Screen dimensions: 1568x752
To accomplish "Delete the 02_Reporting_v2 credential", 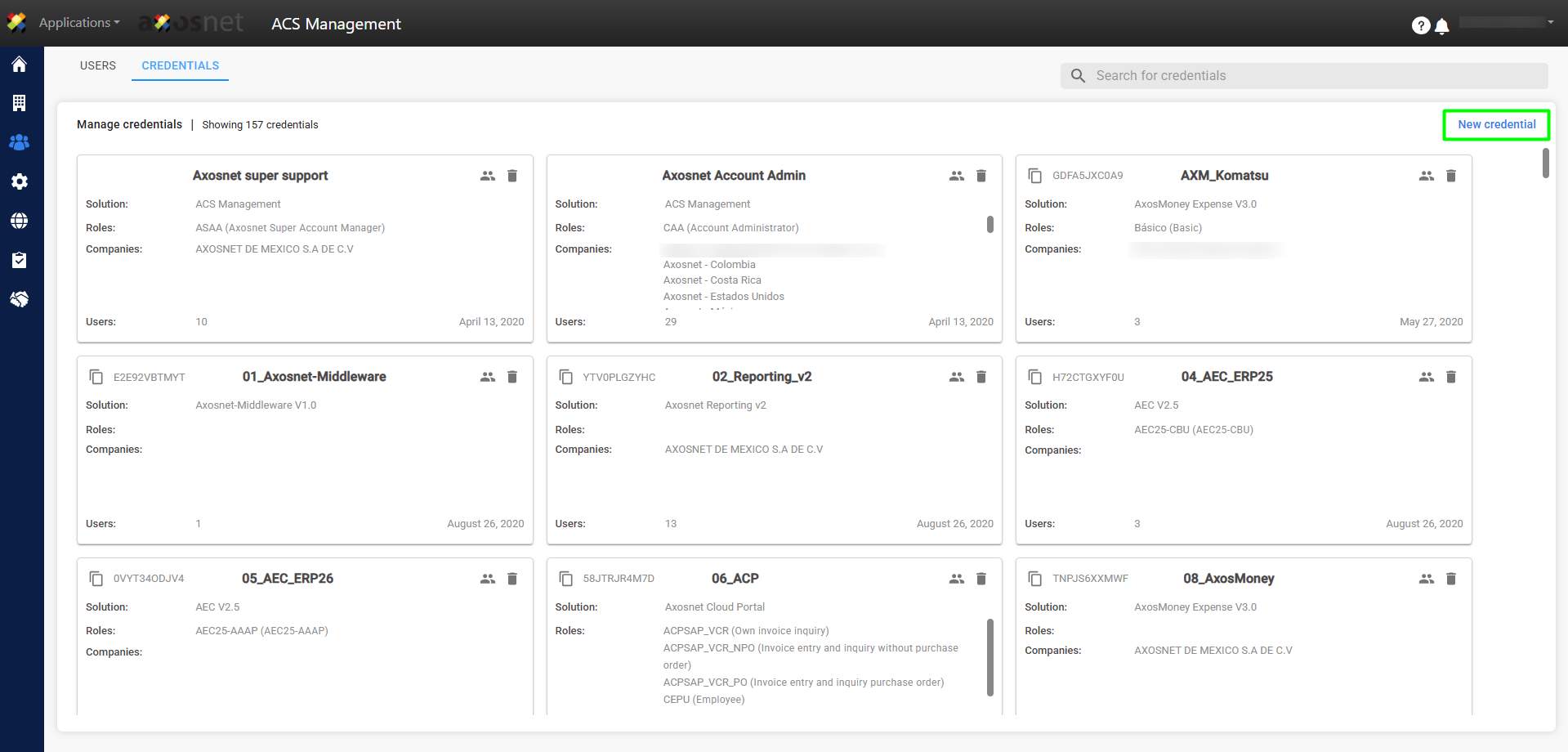I will [x=981, y=377].
